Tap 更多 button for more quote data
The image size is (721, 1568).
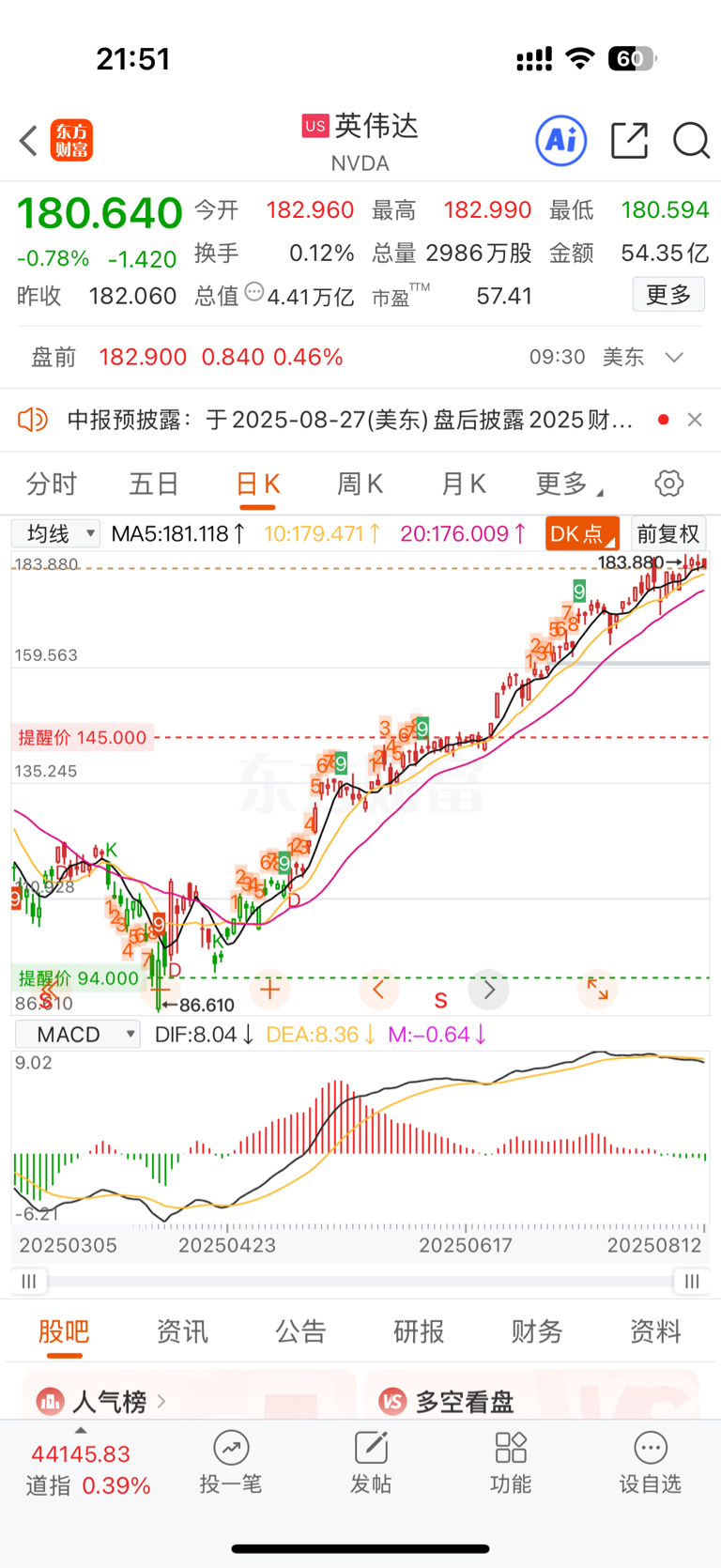coord(668,295)
